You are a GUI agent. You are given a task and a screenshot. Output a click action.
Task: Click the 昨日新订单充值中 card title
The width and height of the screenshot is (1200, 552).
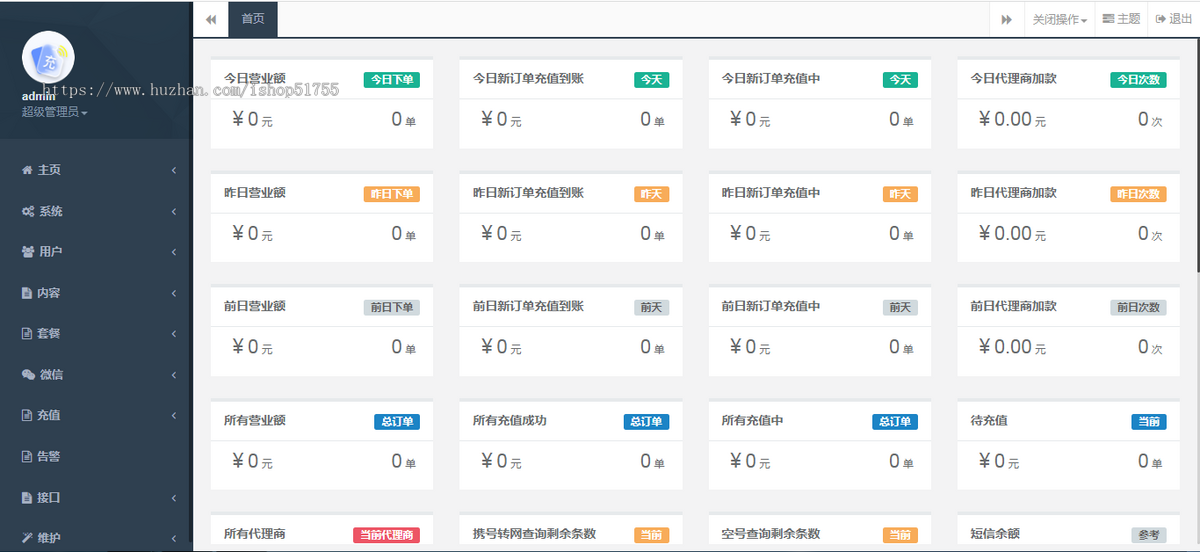[x=771, y=192]
